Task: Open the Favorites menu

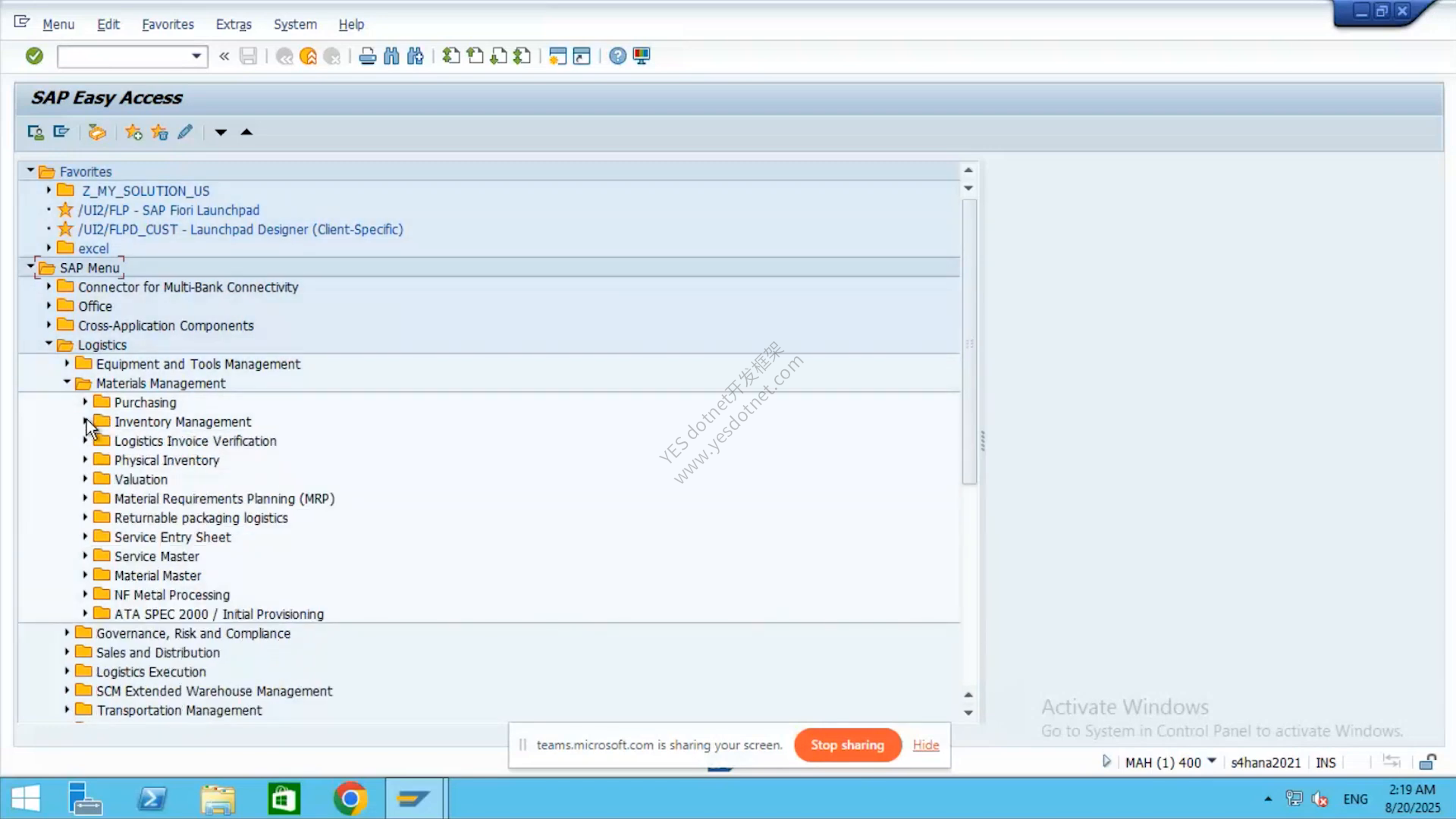Action: point(168,24)
